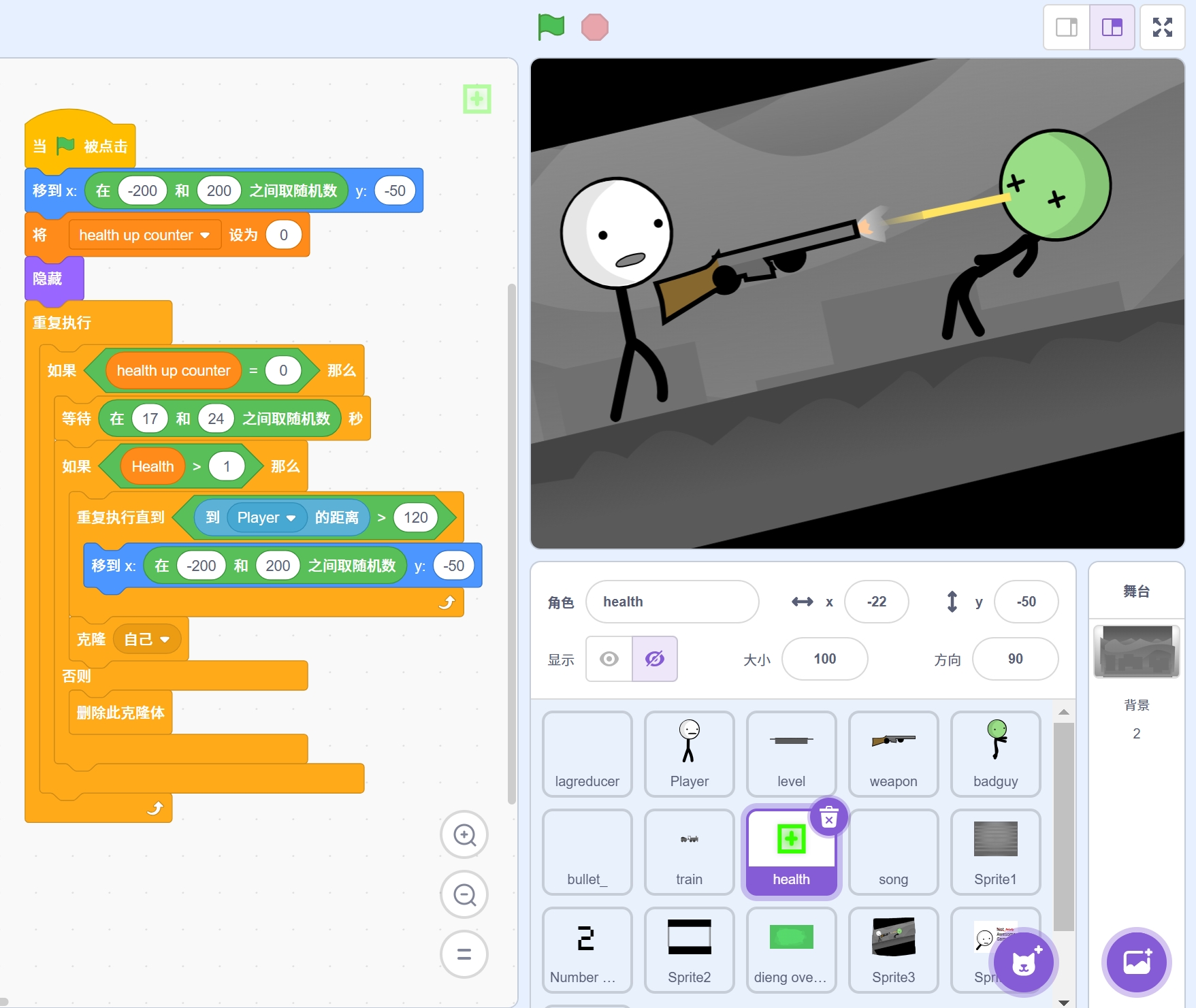The height and width of the screenshot is (1008, 1196).
Task: Hide the sprite using crossed-eye button
Action: click(x=654, y=659)
